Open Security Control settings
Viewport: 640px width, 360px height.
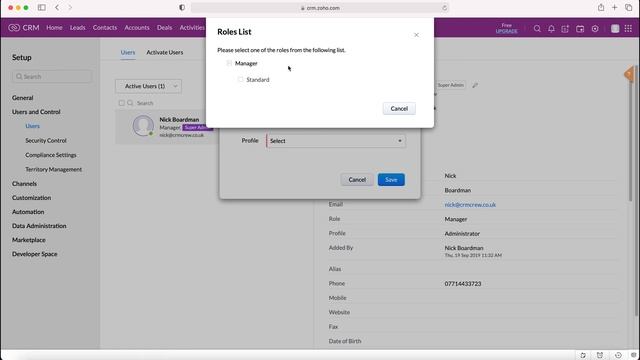tap(46, 140)
